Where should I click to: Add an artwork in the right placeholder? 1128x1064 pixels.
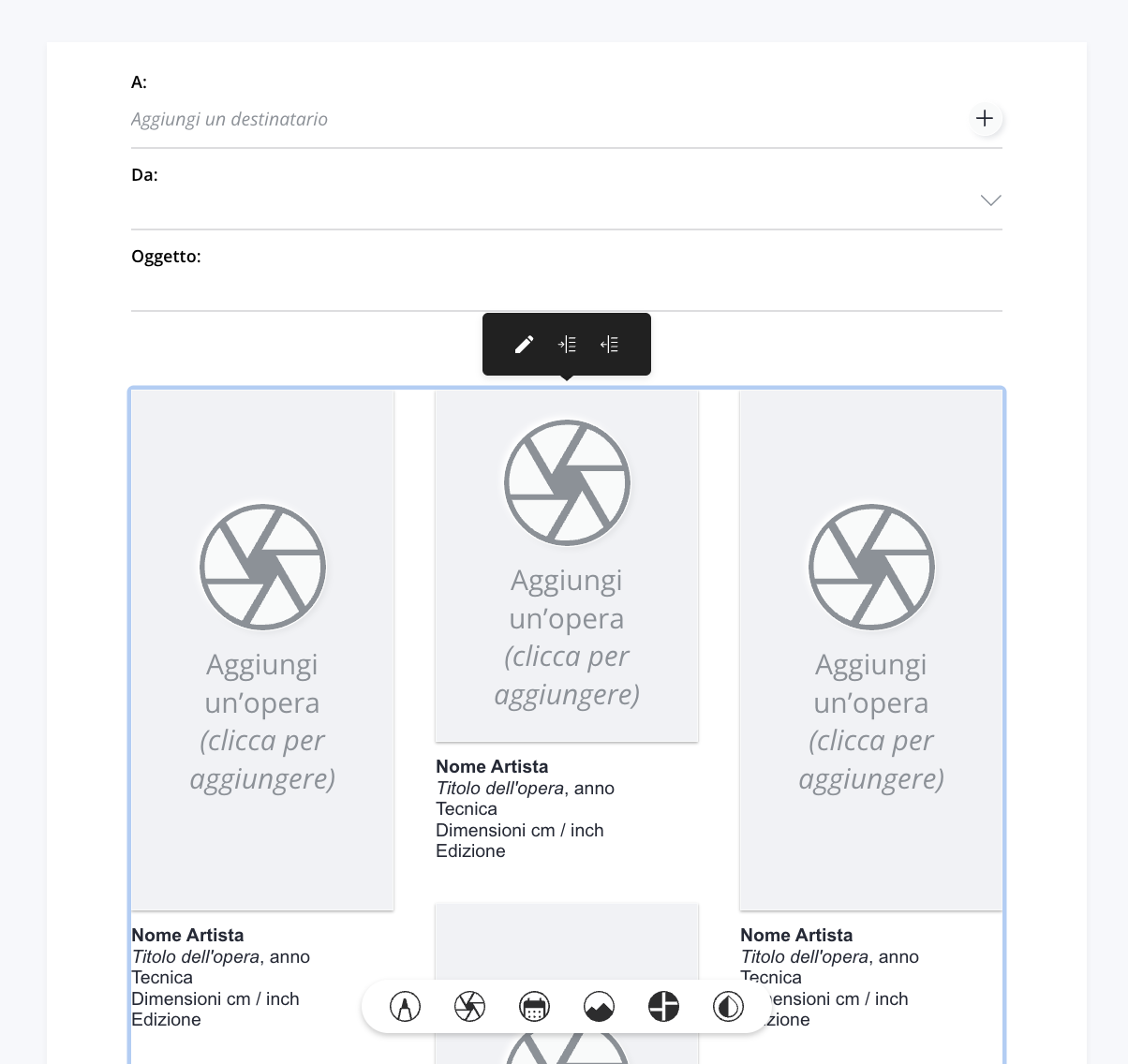[871, 650]
